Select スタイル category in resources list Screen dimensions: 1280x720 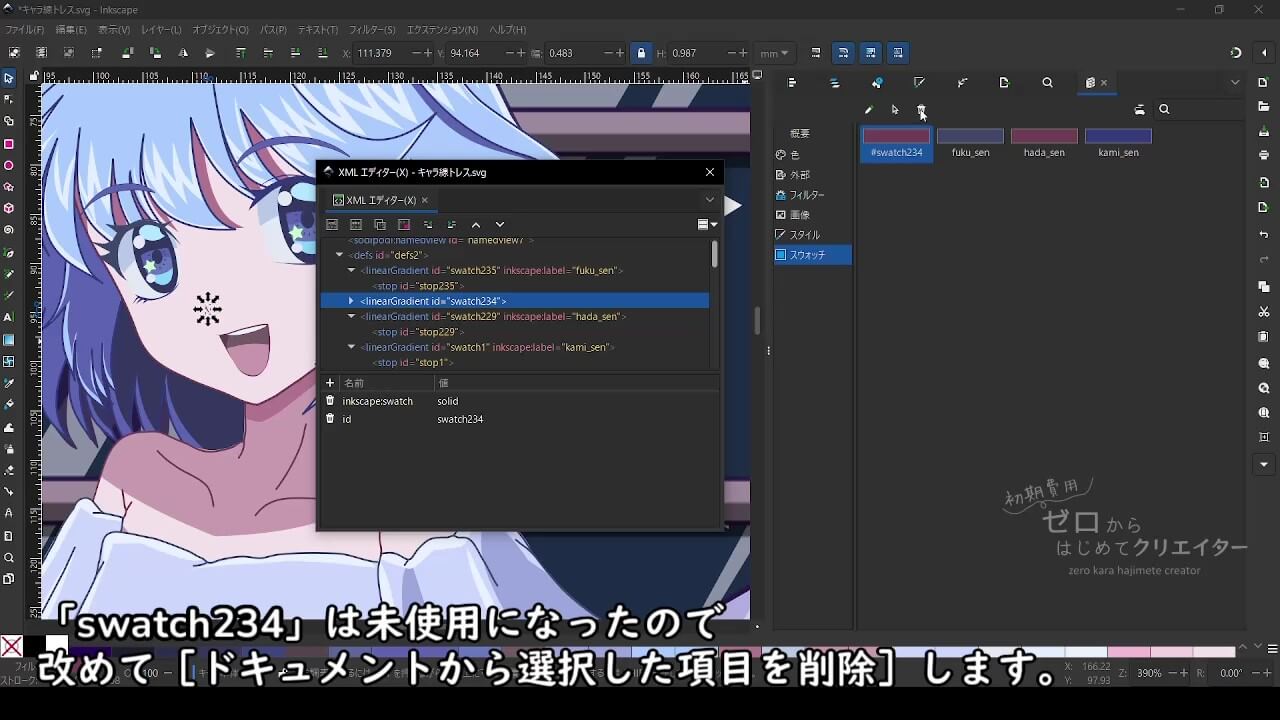pos(813,235)
